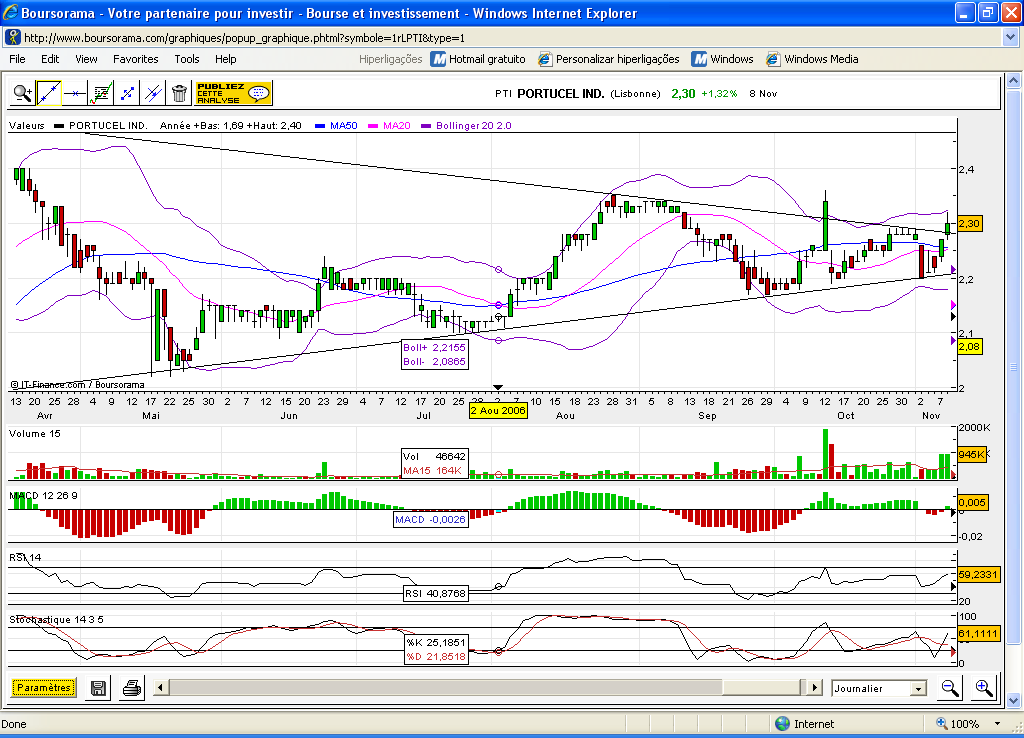Screen dimensions: 1024x738
Task: Click the Bollinger 20 2.0 legend label
Action: tap(473, 125)
